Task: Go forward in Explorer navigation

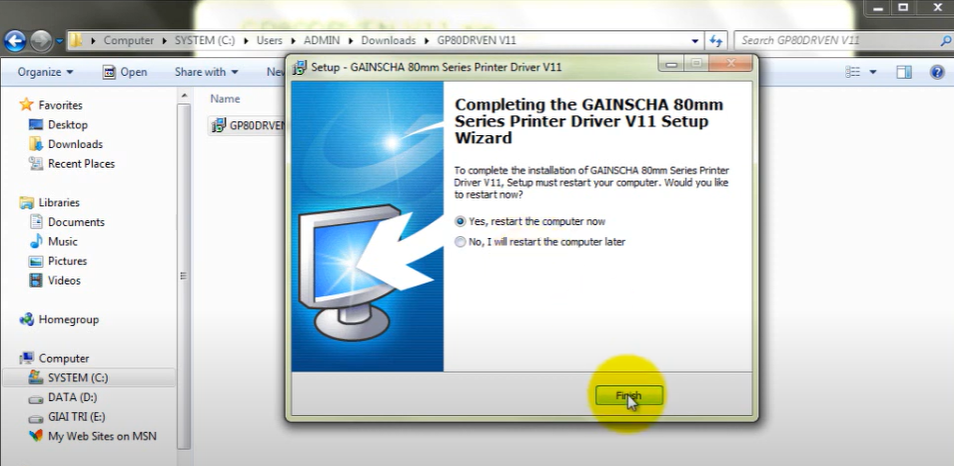Action: pyautogui.click(x=41, y=41)
